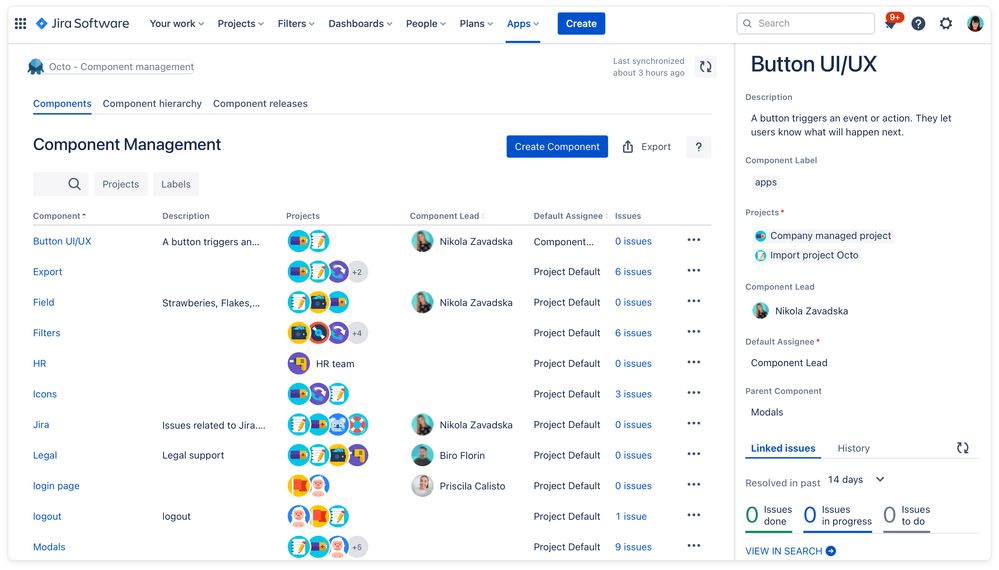The image size is (999, 570).
Task: Open the more actions menu for Legal row
Action: tap(694, 454)
